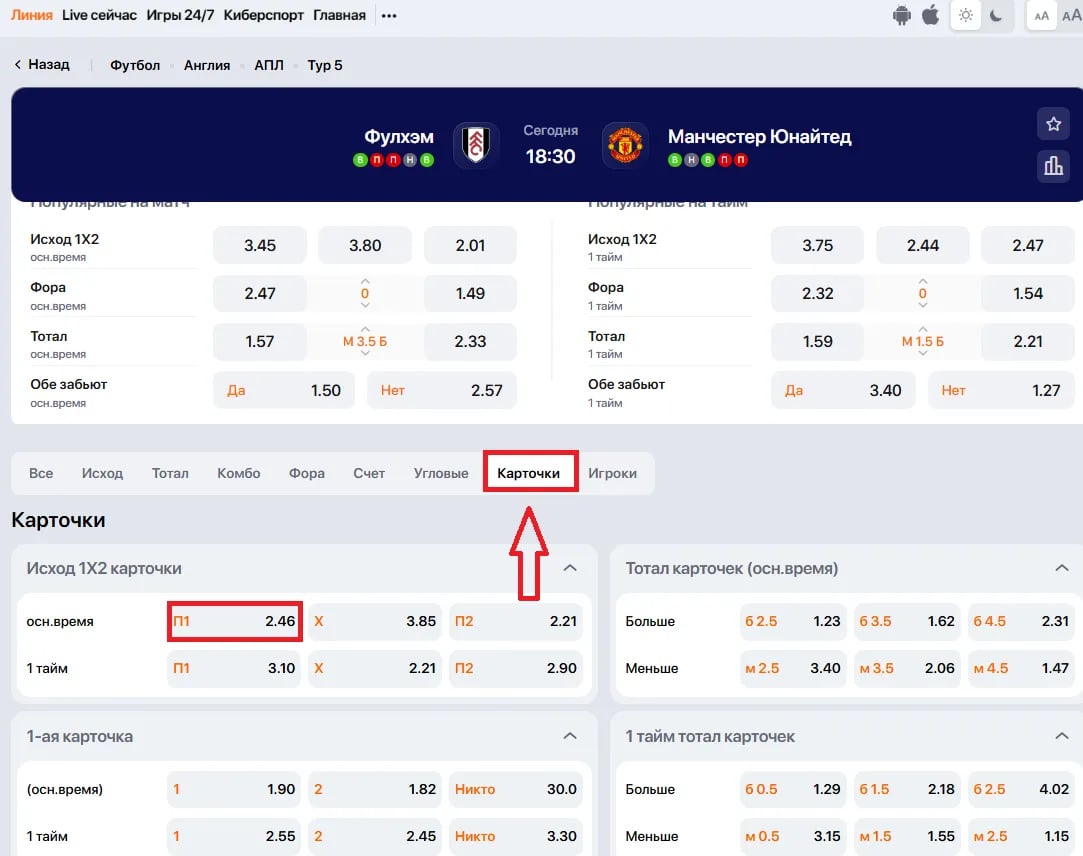Select cards X осн.время odds 3.85
Viewport: 1083px width, 856px height.
(x=375, y=621)
